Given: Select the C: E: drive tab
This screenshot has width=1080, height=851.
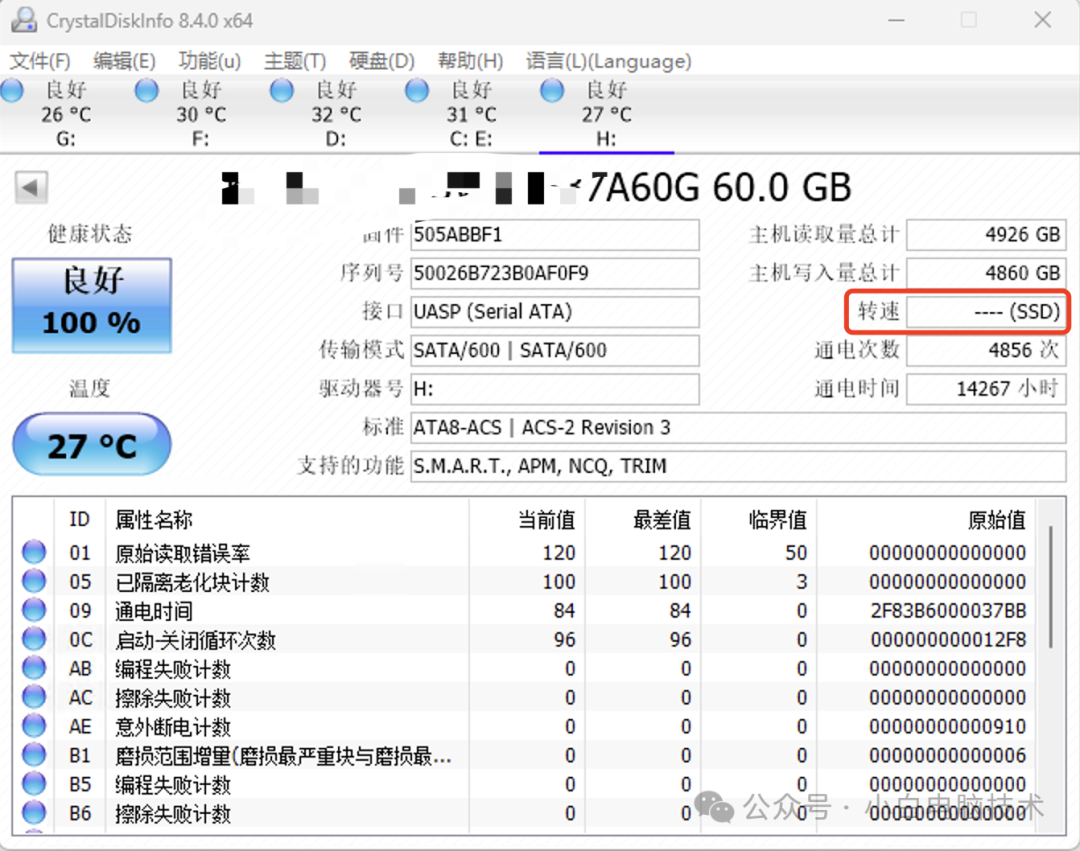Looking at the screenshot, I should point(471,114).
